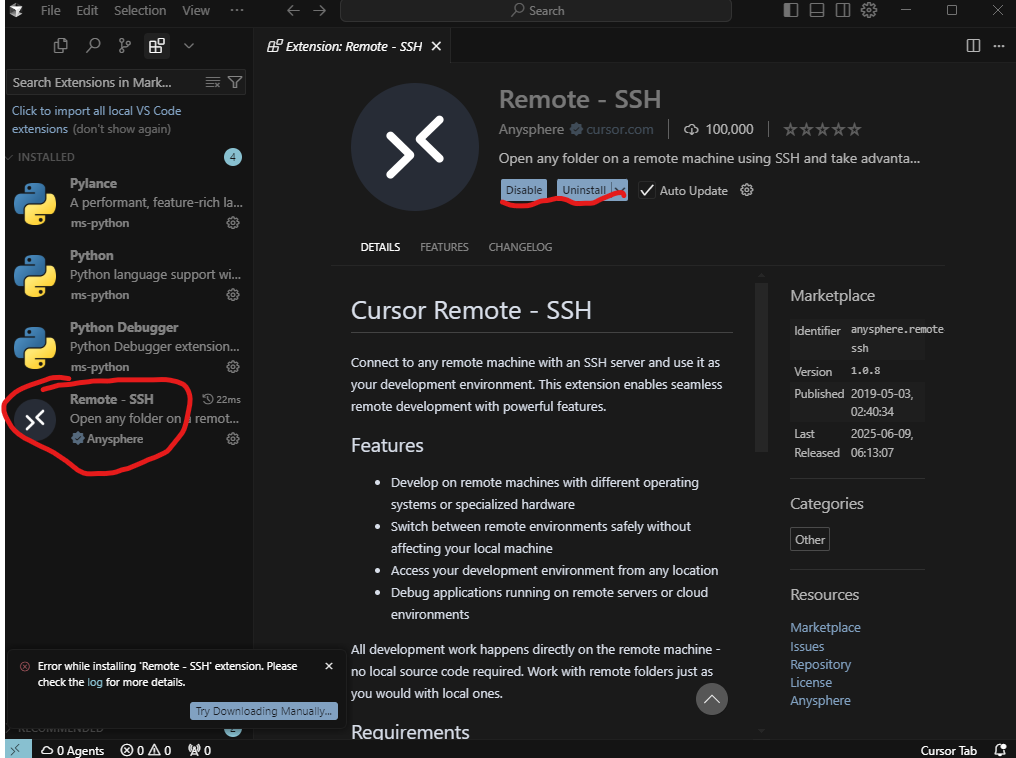Click the Try Downloading Manually button
1016x758 pixels.
point(264,711)
